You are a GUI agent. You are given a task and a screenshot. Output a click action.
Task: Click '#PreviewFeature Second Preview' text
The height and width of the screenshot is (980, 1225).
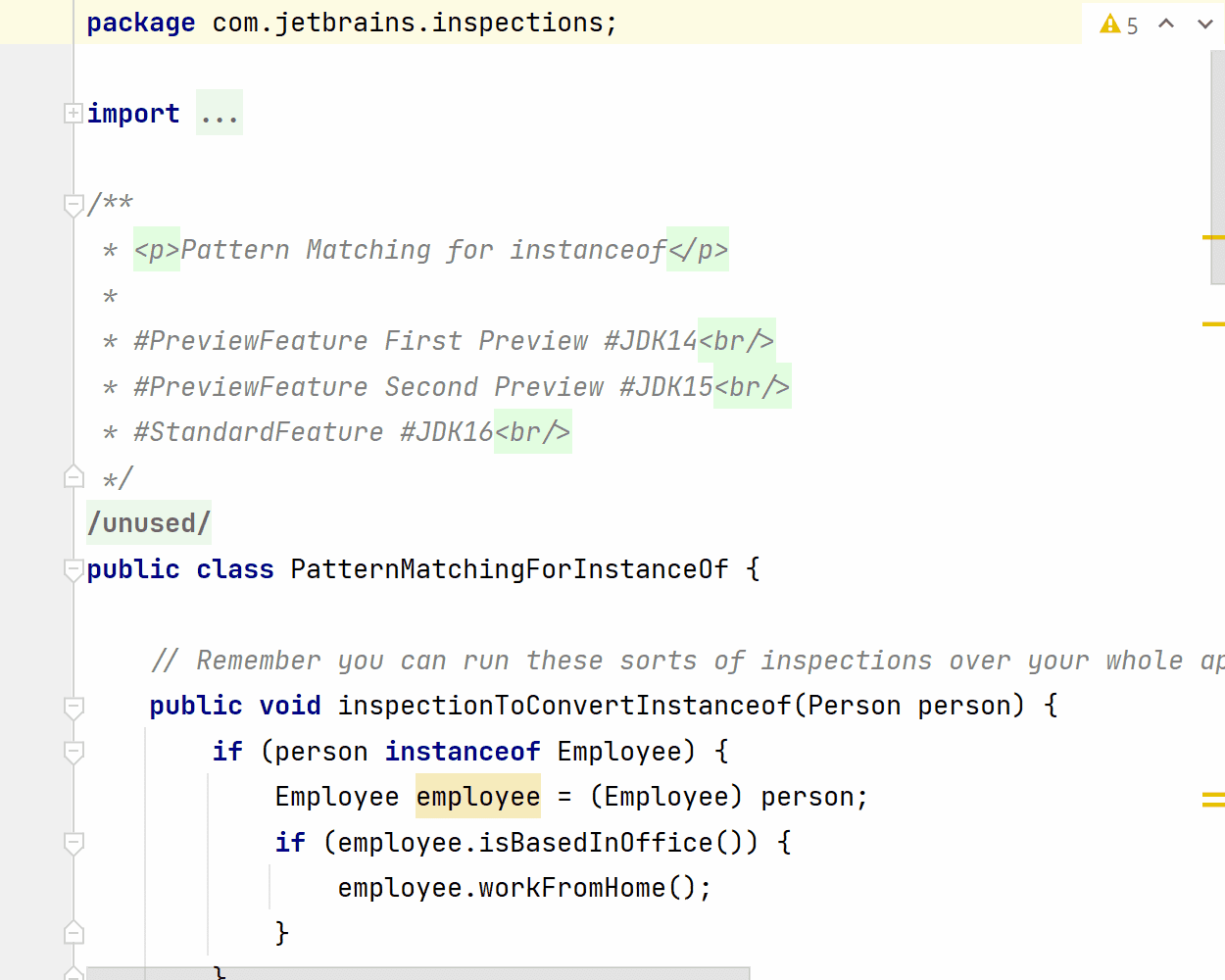pos(368,387)
